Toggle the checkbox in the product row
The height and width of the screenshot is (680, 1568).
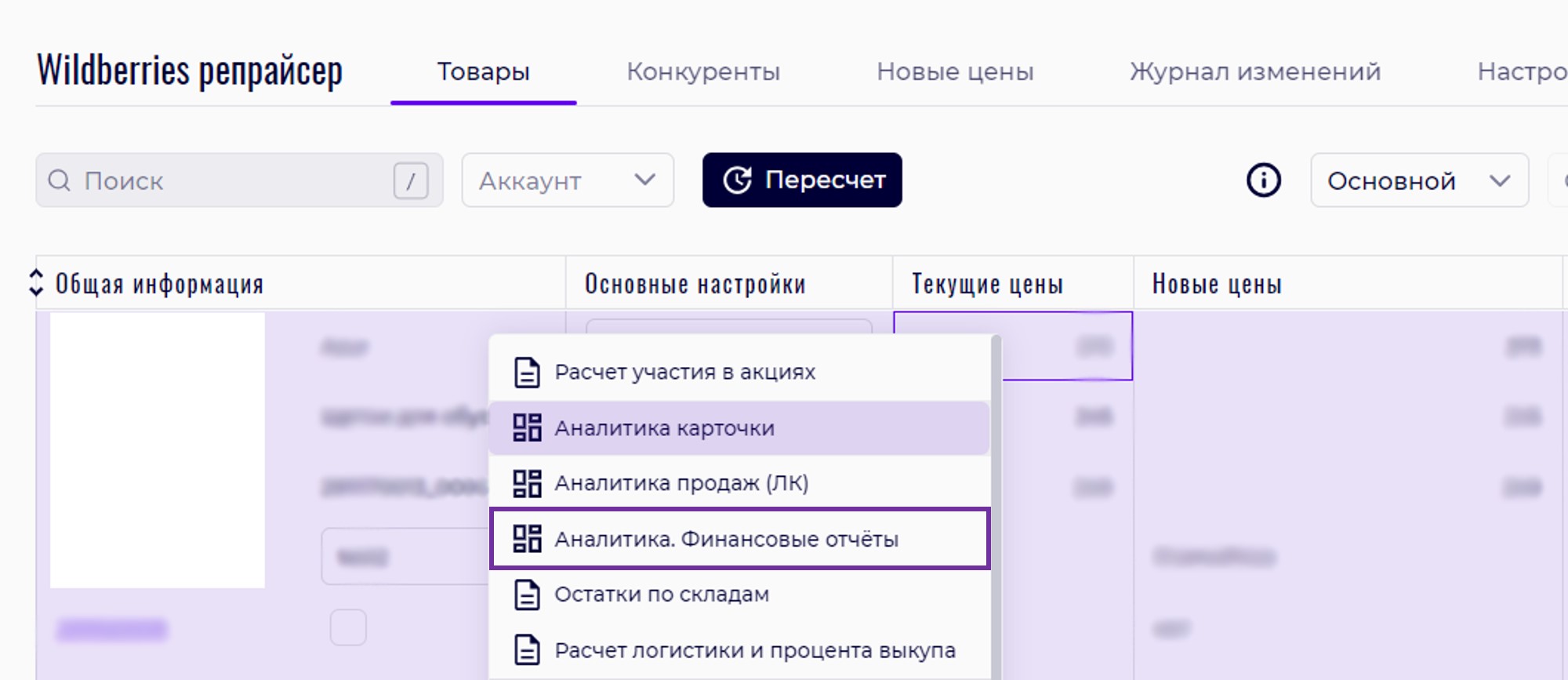[348, 627]
